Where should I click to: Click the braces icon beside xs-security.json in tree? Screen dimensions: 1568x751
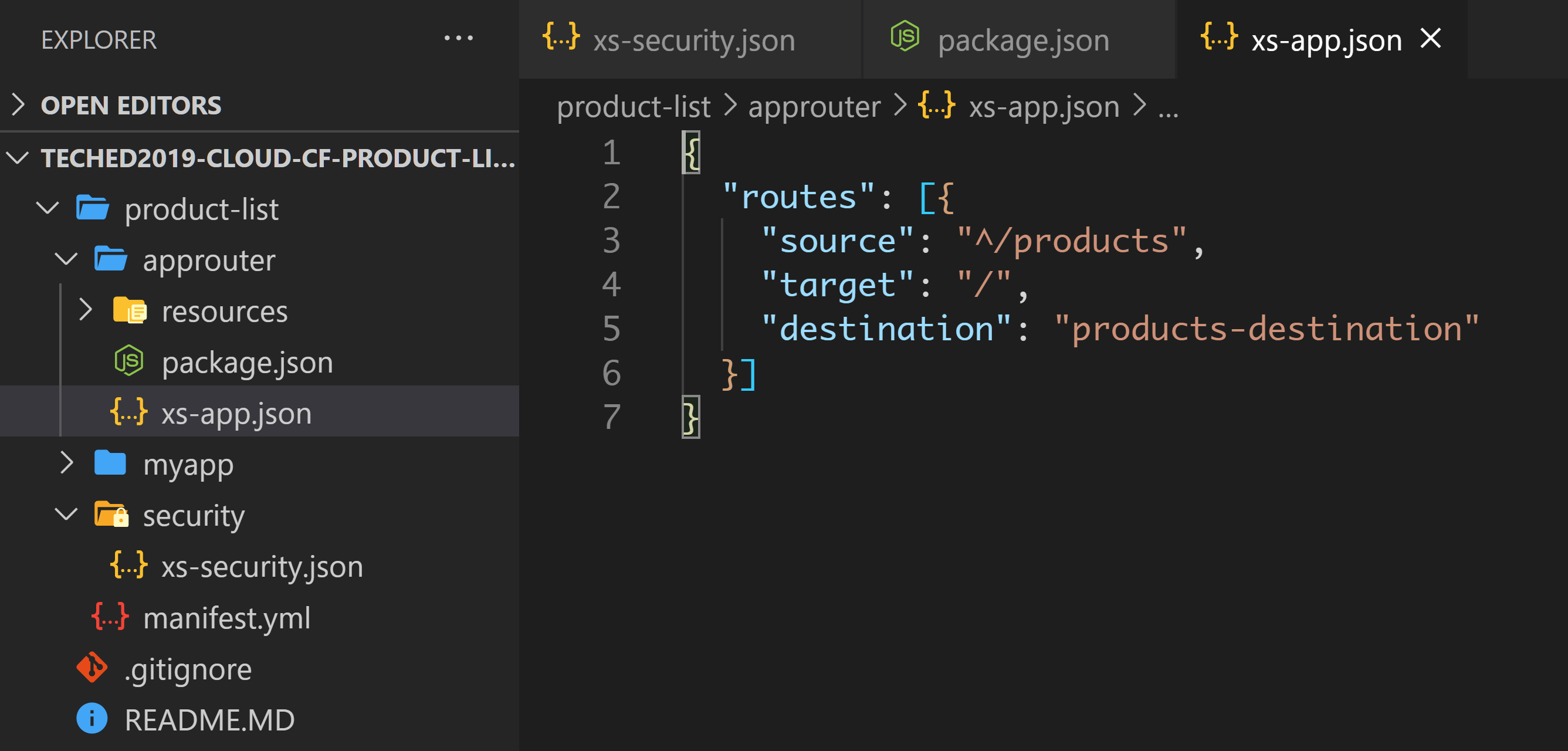(128, 566)
